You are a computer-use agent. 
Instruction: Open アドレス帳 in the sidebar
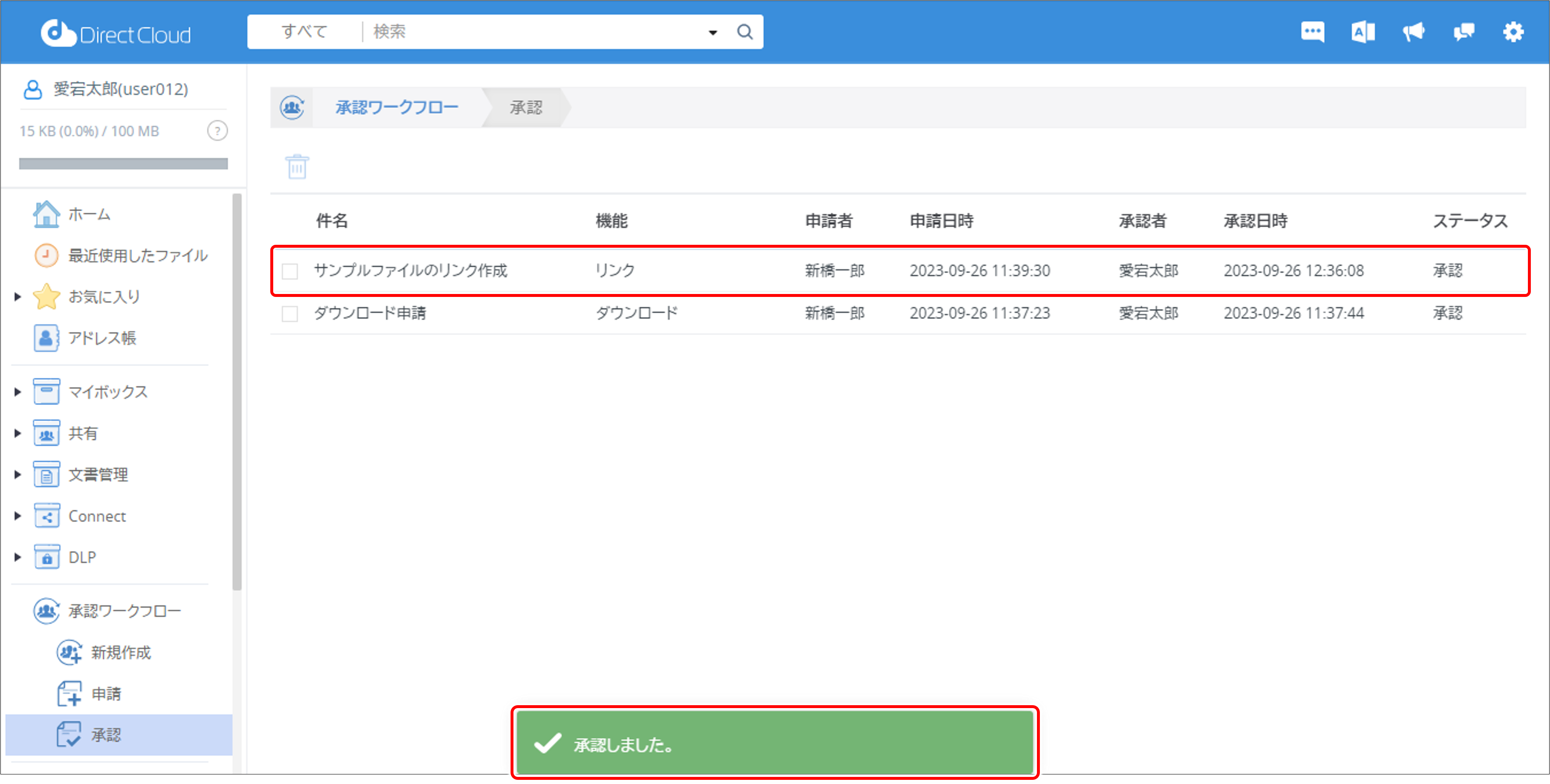coord(85,338)
